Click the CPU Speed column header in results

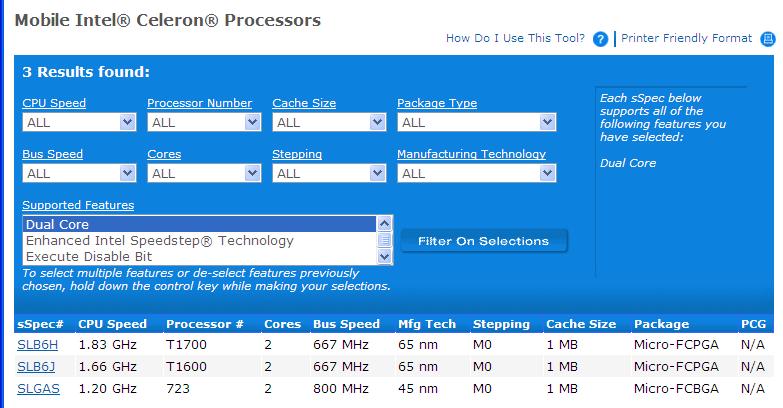point(112,324)
